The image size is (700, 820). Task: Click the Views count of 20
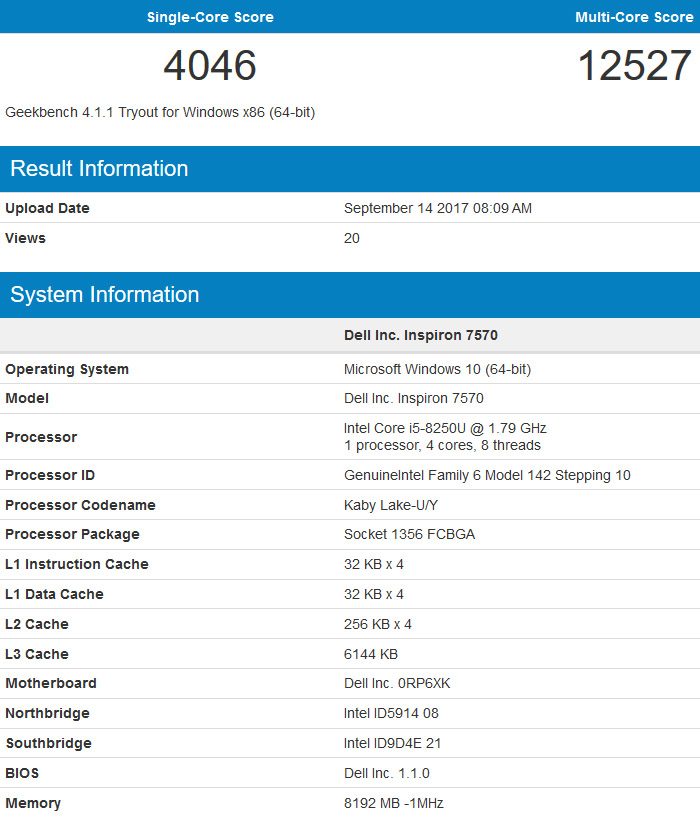pyautogui.click(x=352, y=238)
